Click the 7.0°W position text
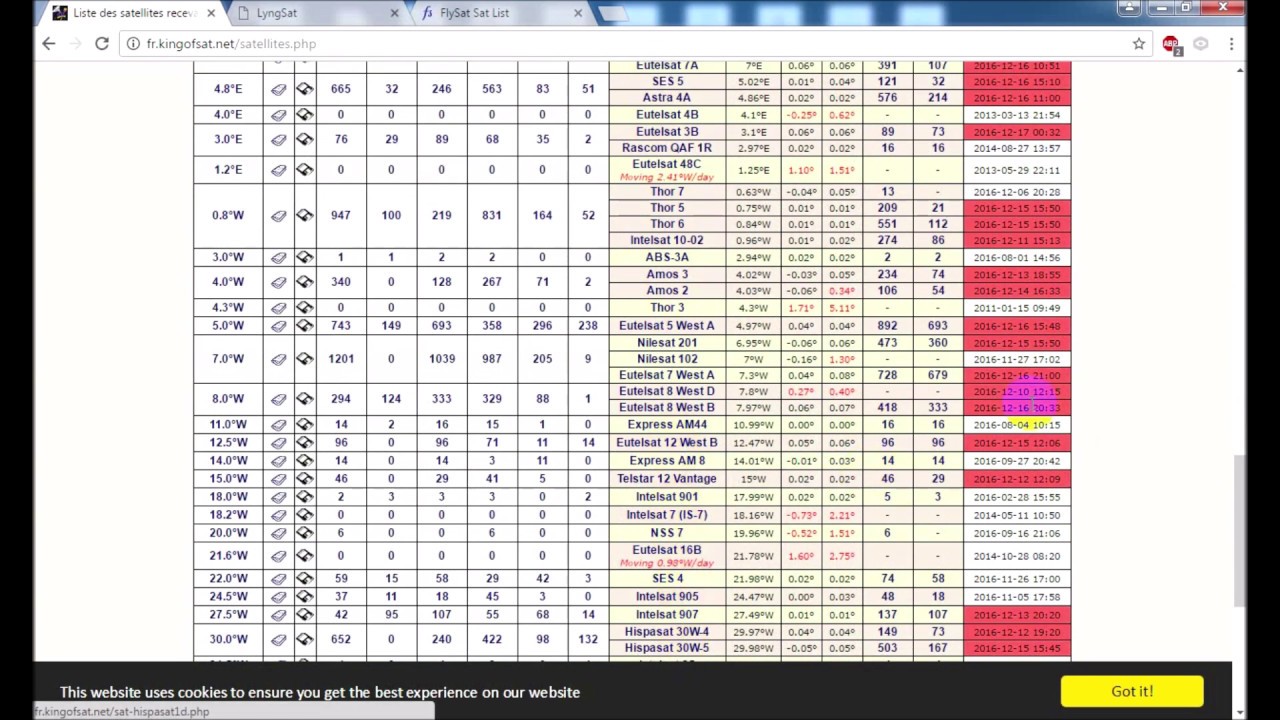This screenshot has height=720, width=1280. click(x=228, y=359)
